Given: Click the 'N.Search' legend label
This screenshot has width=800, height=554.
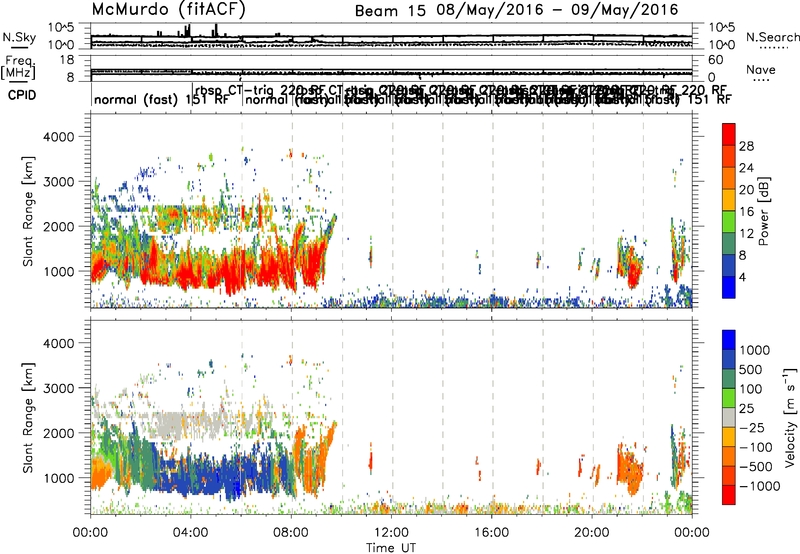Looking at the screenshot, I should [773, 37].
